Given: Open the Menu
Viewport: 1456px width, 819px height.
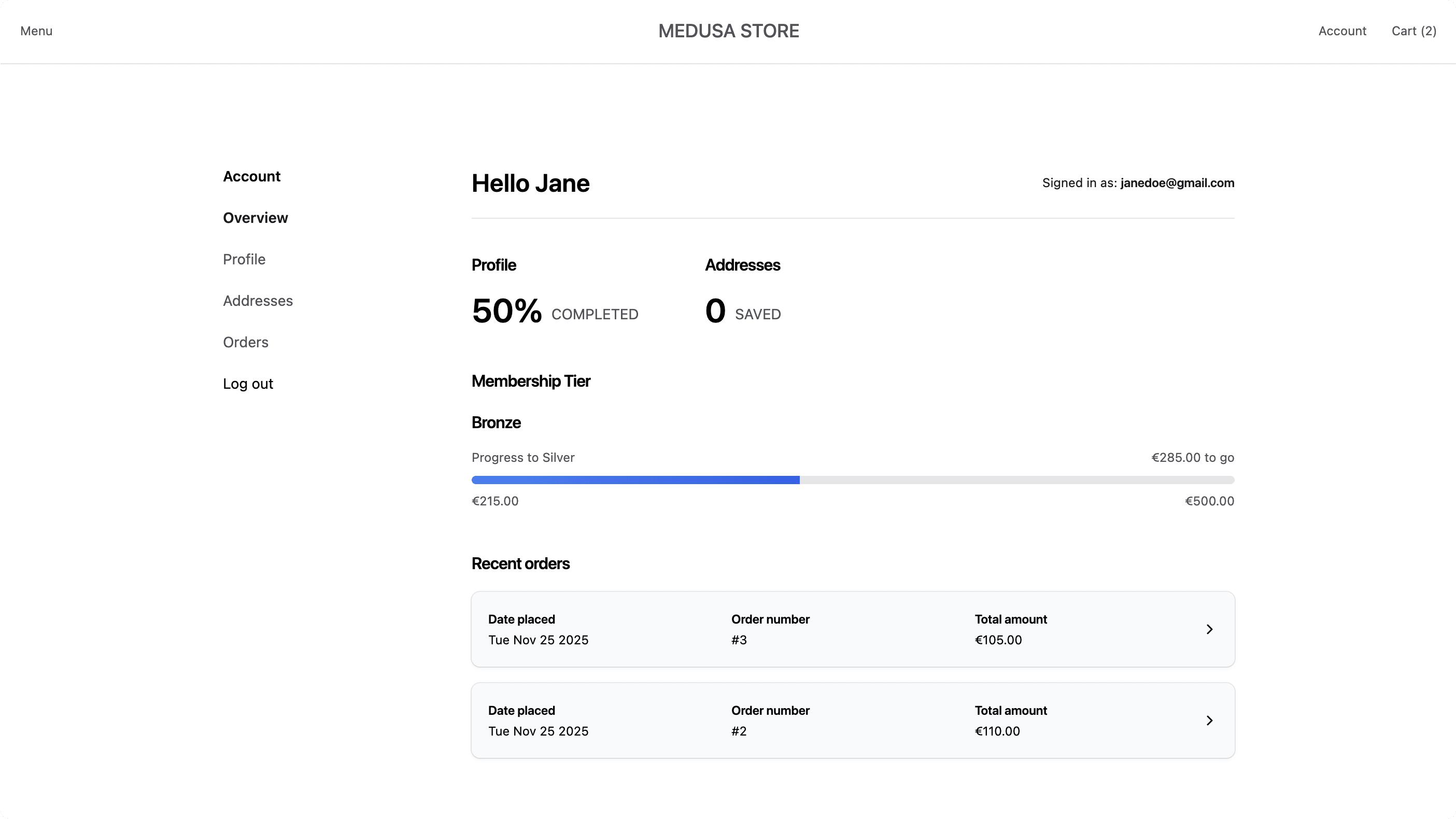Looking at the screenshot, I should 36,31.
